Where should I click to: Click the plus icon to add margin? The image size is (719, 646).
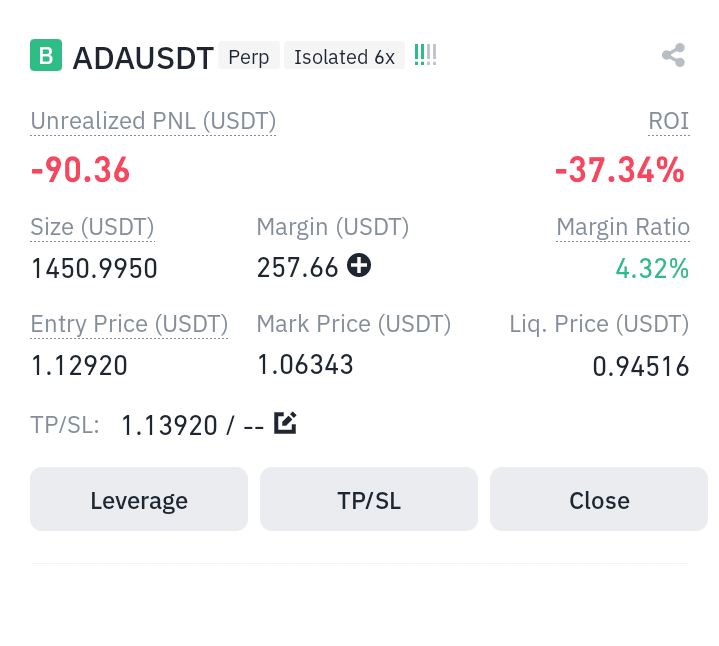click(x=359, y=265)
